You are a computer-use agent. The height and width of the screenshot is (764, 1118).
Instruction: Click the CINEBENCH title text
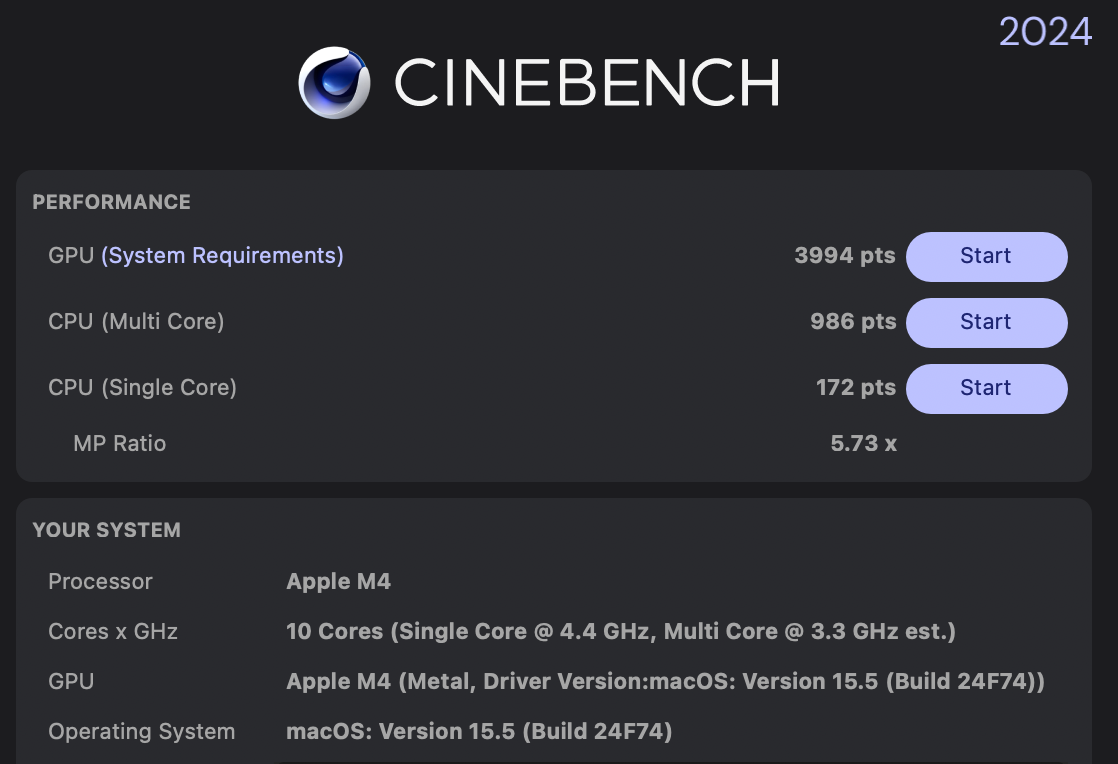pos(586,82)
